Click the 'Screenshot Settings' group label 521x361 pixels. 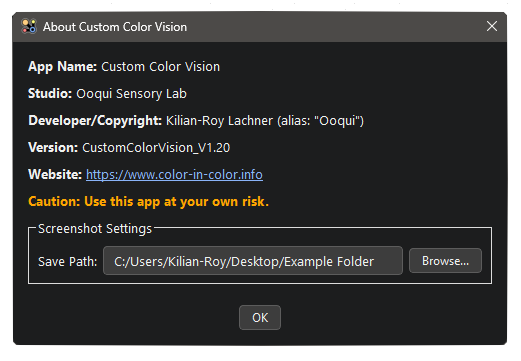(x=95, y=229)
